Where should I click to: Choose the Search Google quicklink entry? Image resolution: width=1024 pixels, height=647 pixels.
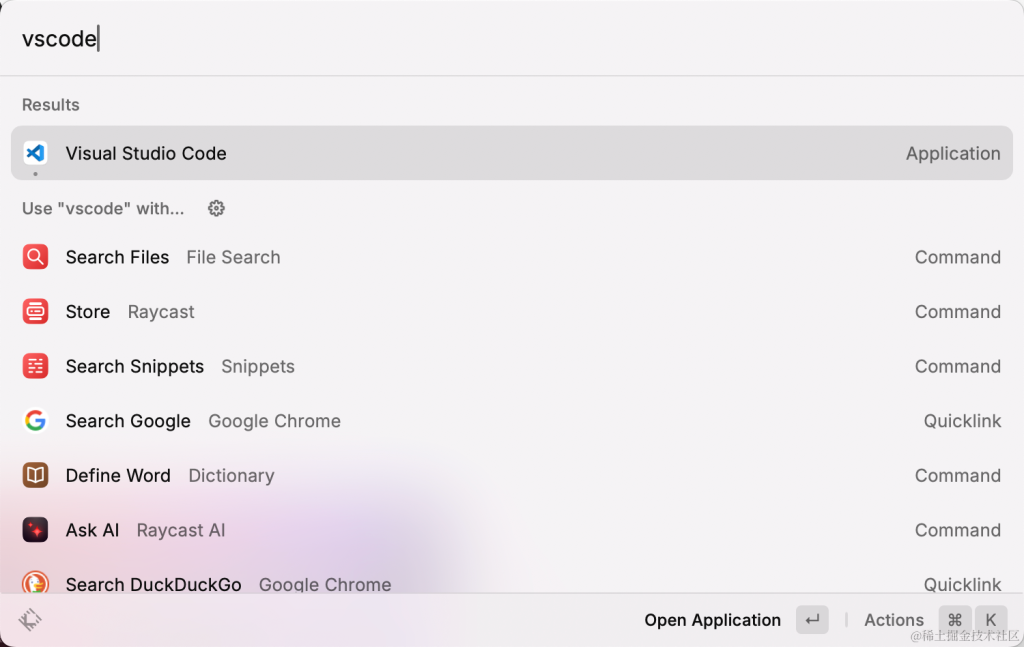pyautogui.click(x=512, y=420)
